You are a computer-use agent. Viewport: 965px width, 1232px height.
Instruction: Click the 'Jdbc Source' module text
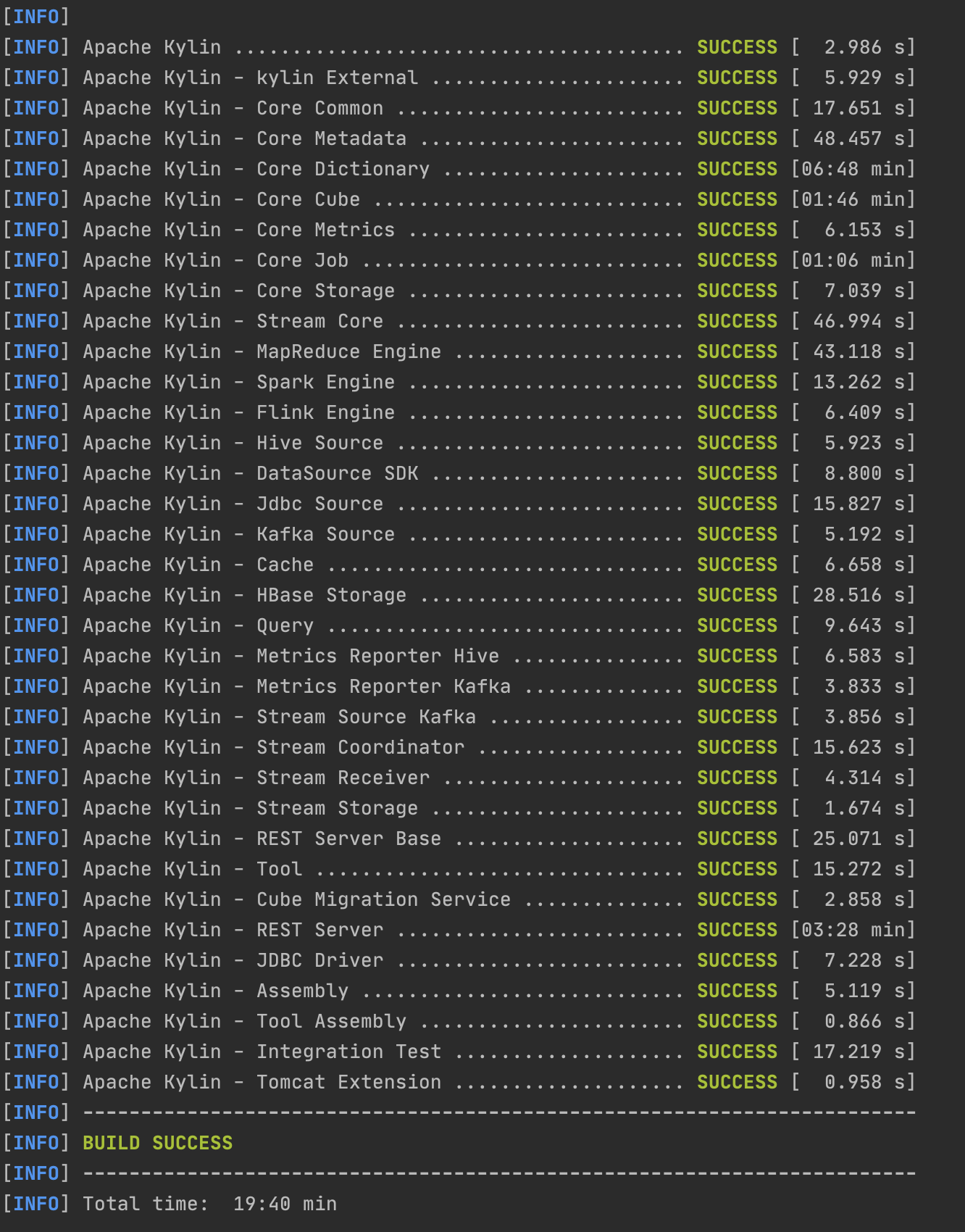tap(319, 504)
